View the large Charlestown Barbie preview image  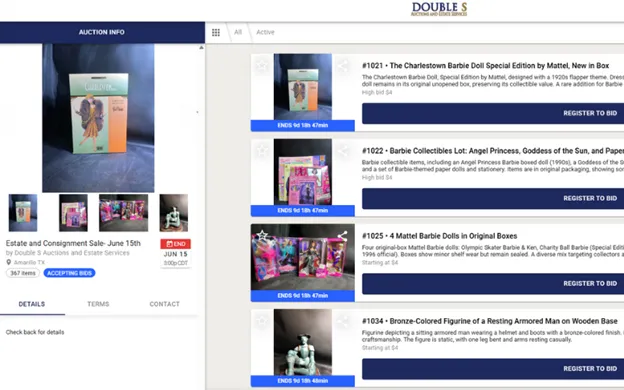coord(98,118)
